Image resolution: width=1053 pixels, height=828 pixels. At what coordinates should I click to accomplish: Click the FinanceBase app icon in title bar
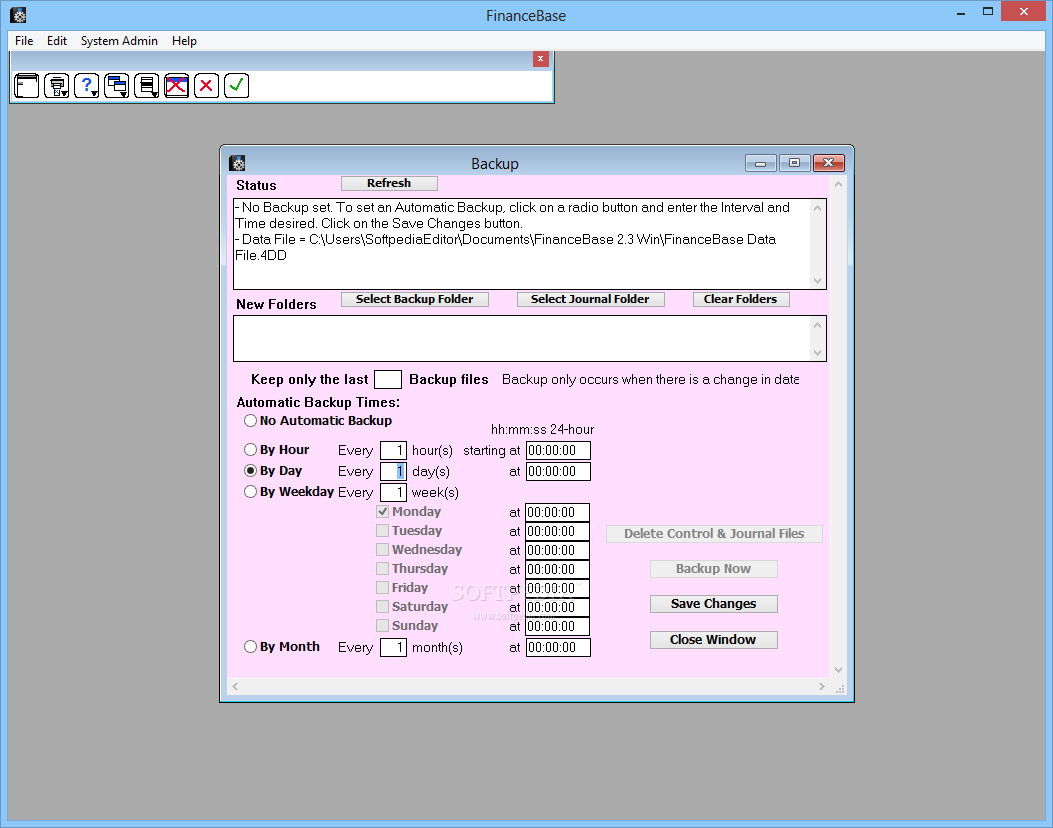click(19, 15)
